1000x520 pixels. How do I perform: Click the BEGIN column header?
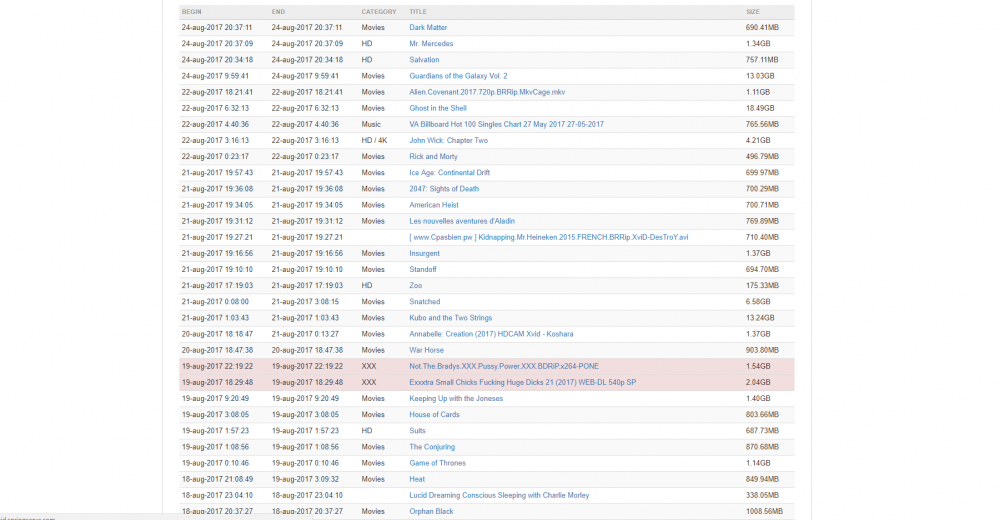[192, 12]
